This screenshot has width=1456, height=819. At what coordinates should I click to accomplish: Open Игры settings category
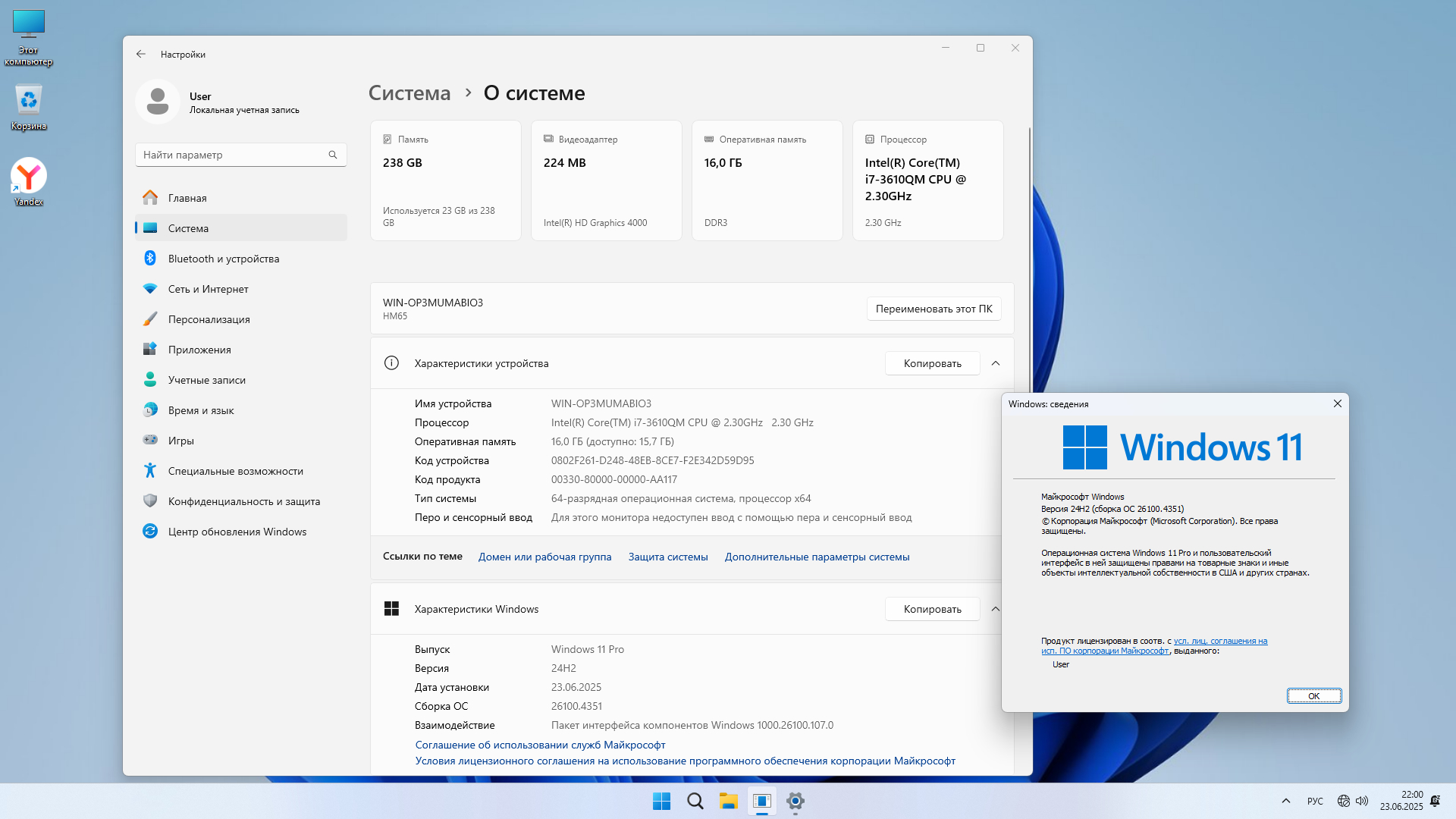[x=180, y=441]
